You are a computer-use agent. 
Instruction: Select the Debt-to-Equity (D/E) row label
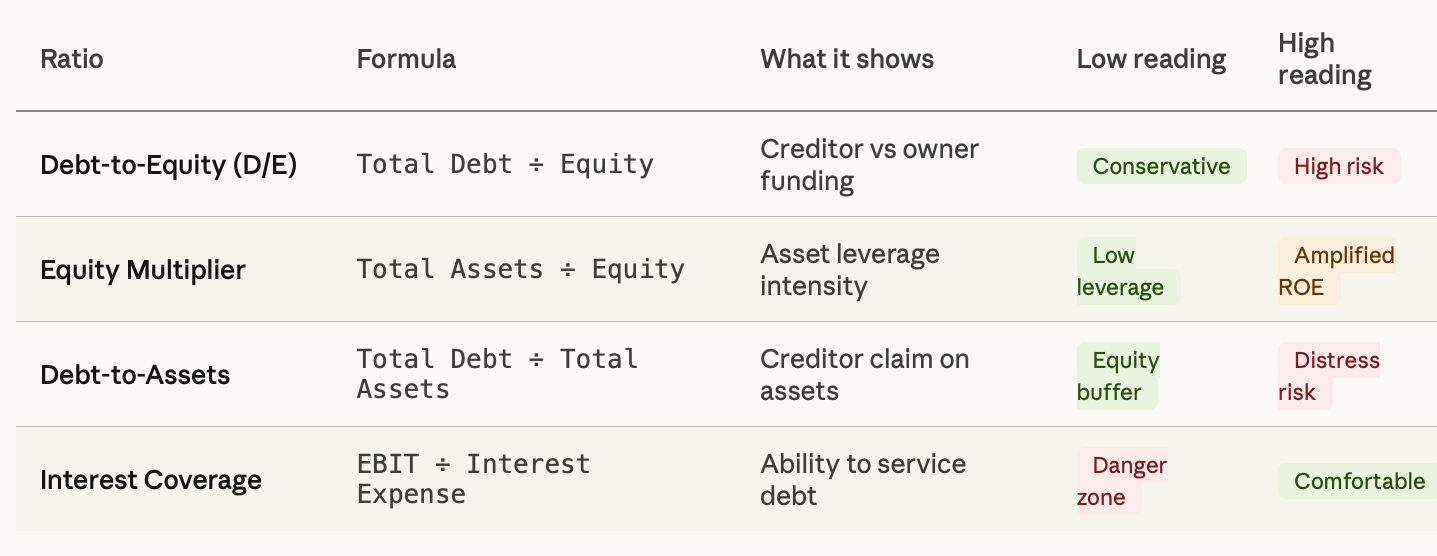click(x=168, y=165)
